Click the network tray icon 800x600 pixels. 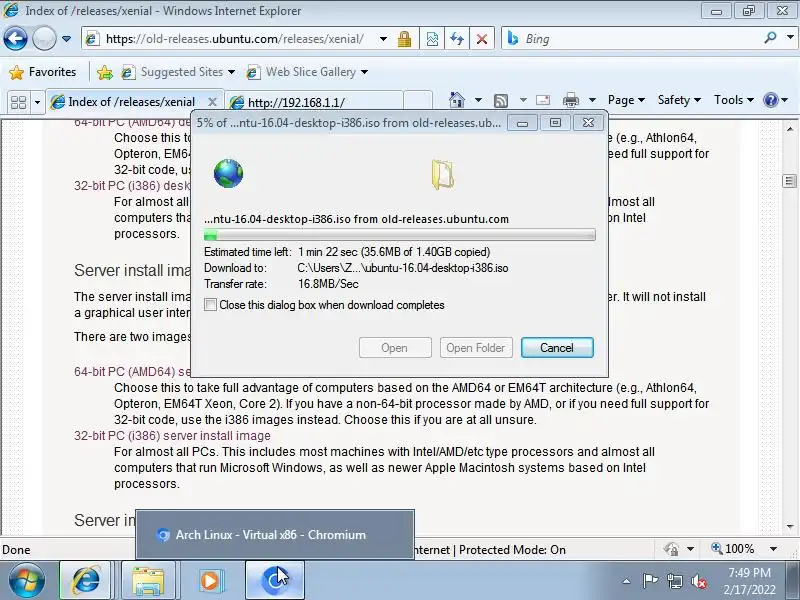tap(674, 581)
